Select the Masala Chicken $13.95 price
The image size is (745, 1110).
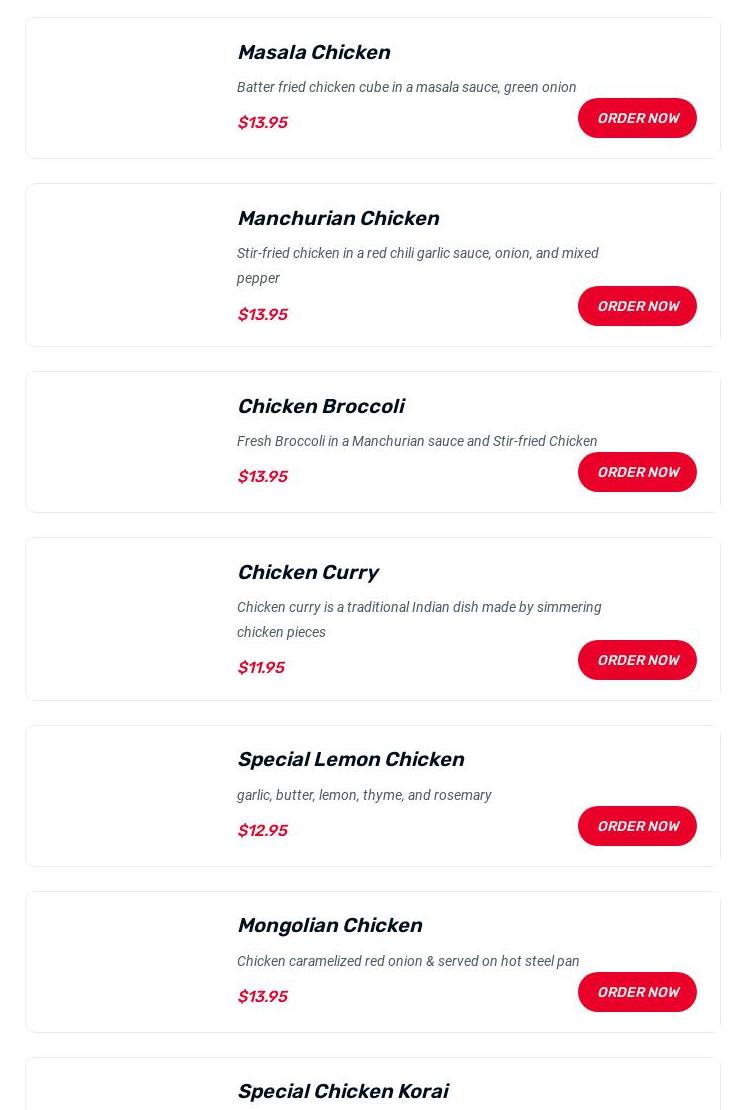tap(262, 122)
